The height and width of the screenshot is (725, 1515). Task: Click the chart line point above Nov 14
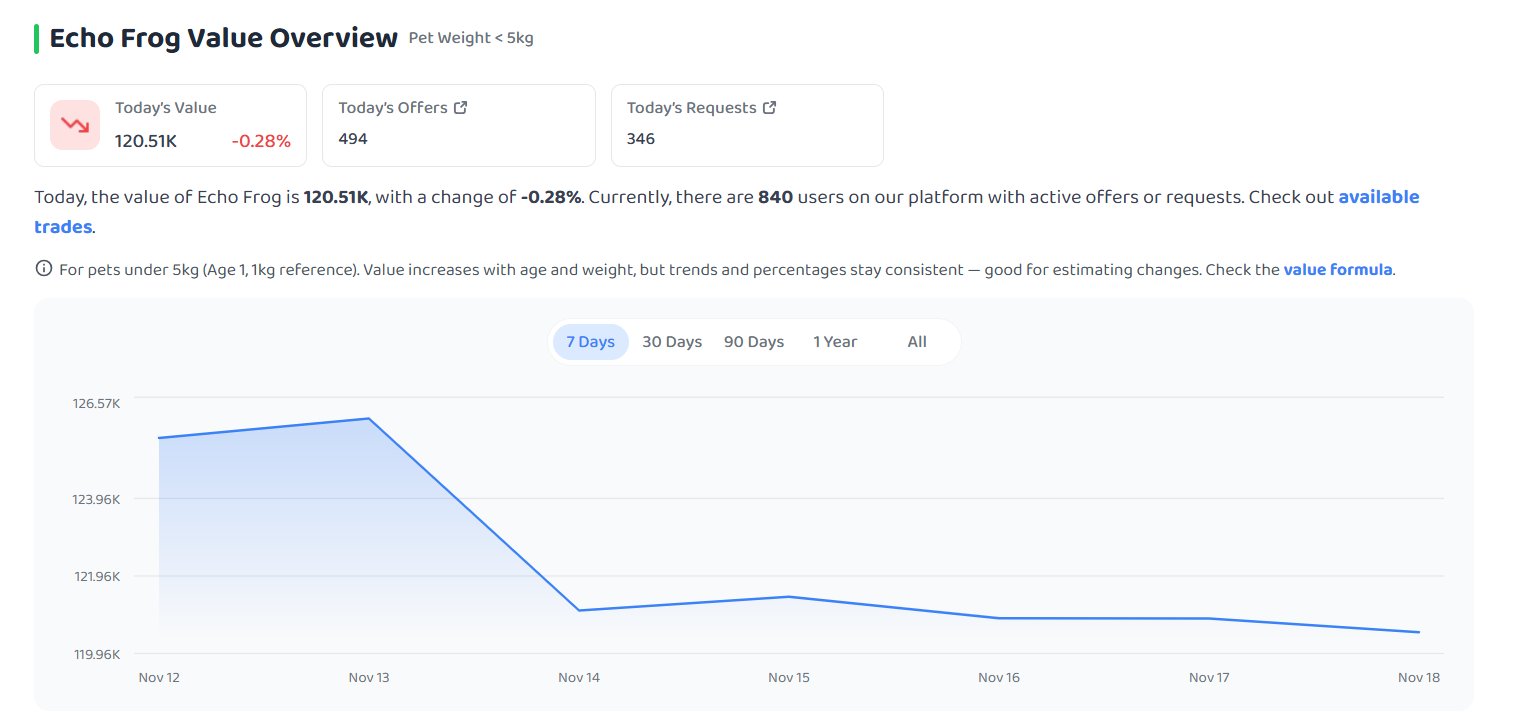point(579,610)
